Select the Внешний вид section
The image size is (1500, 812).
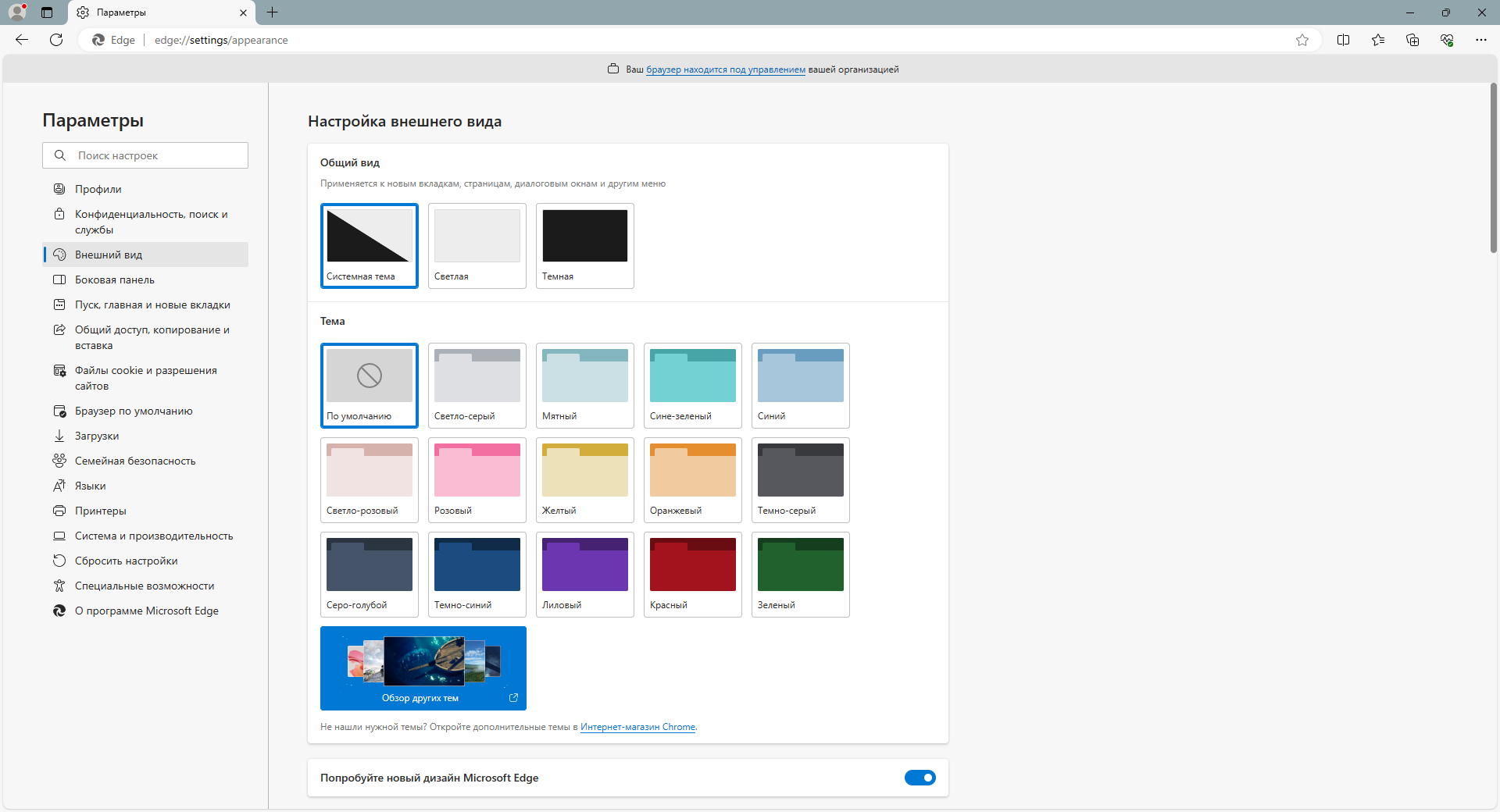pyautogui.click(x=145, y=255)
